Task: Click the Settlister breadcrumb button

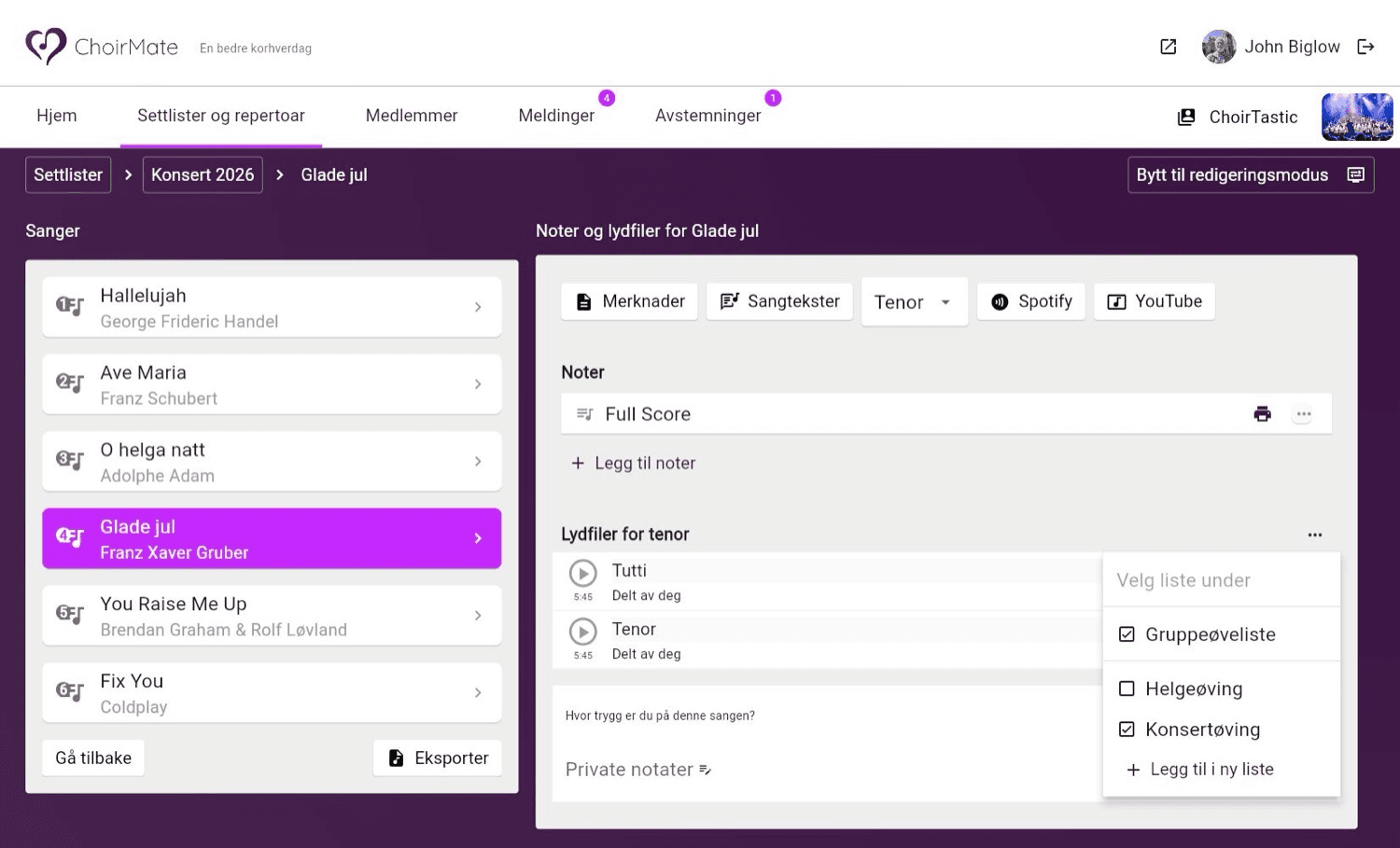Action: [68, 174]
